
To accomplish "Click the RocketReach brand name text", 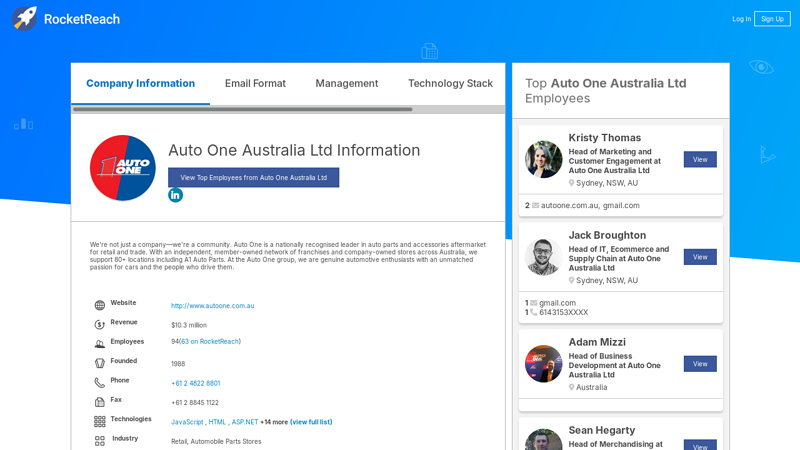I will click(82, 19).
